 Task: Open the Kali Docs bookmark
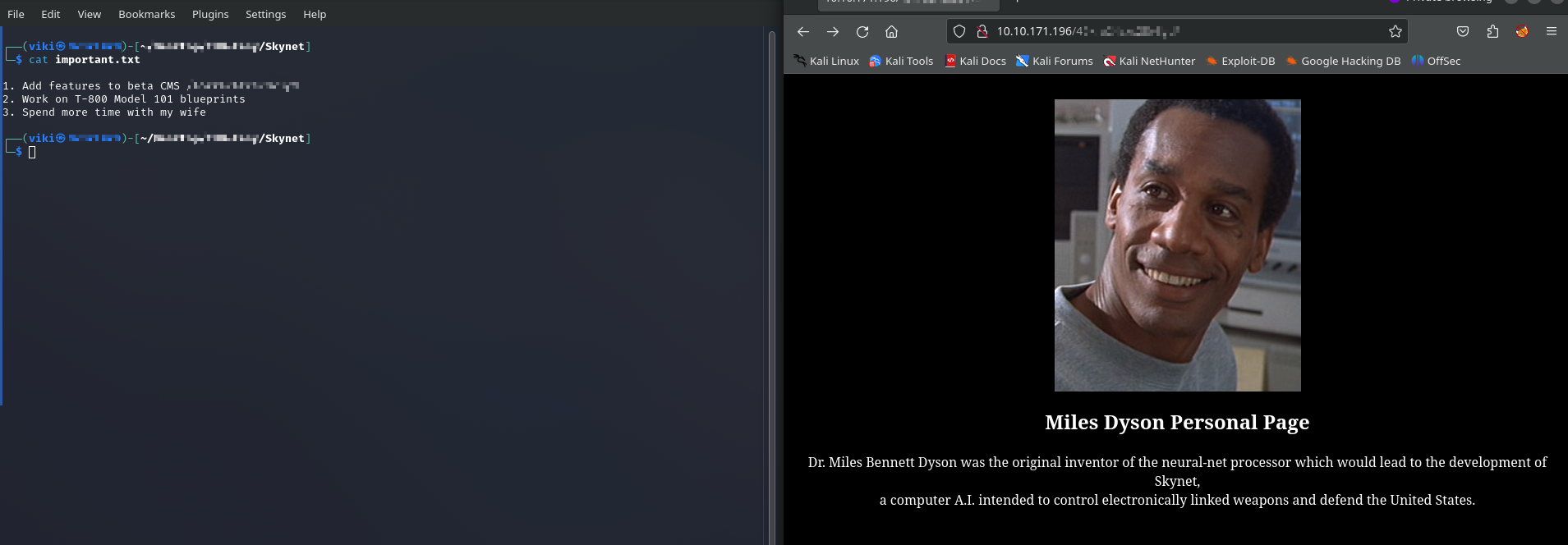pos(975,61)
